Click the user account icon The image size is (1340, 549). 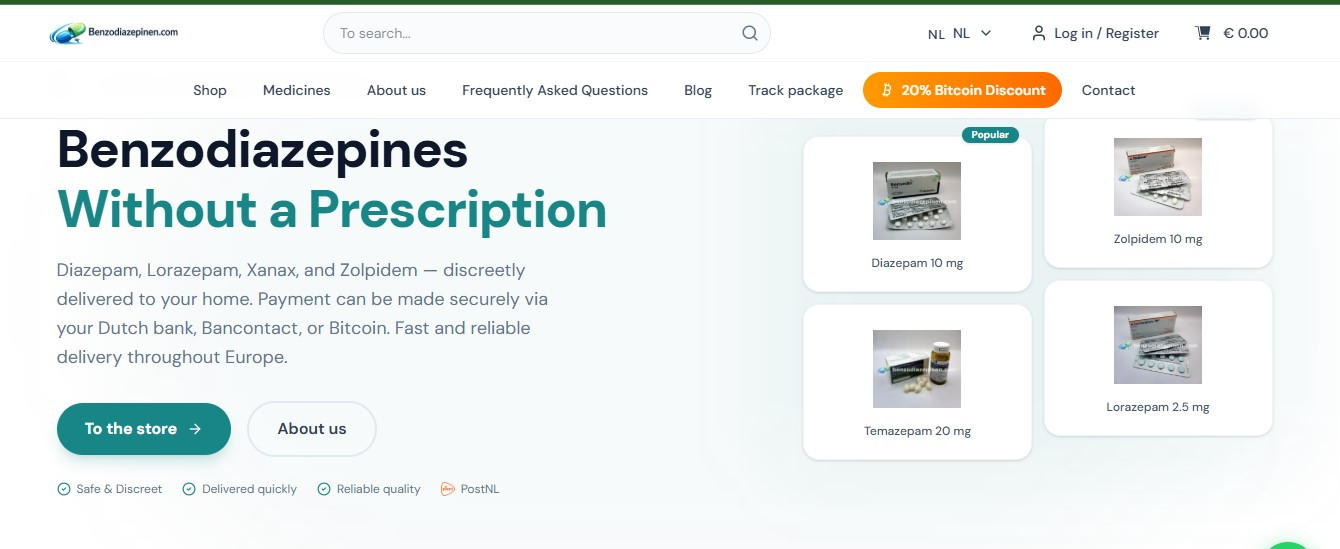1039,33
